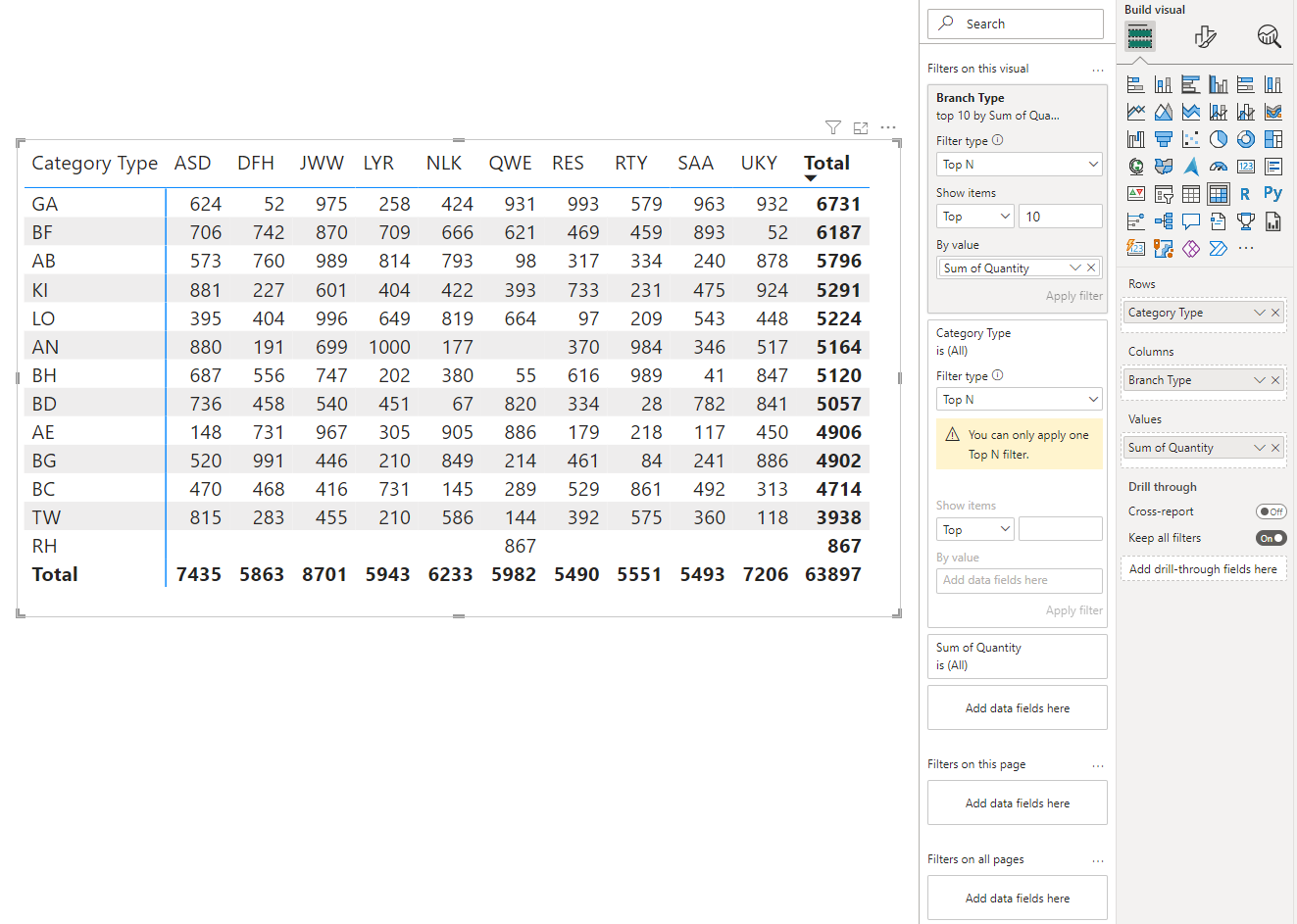Remove Branch Type from Columns
The image size is (1297, 924).
coord(1275,380)
